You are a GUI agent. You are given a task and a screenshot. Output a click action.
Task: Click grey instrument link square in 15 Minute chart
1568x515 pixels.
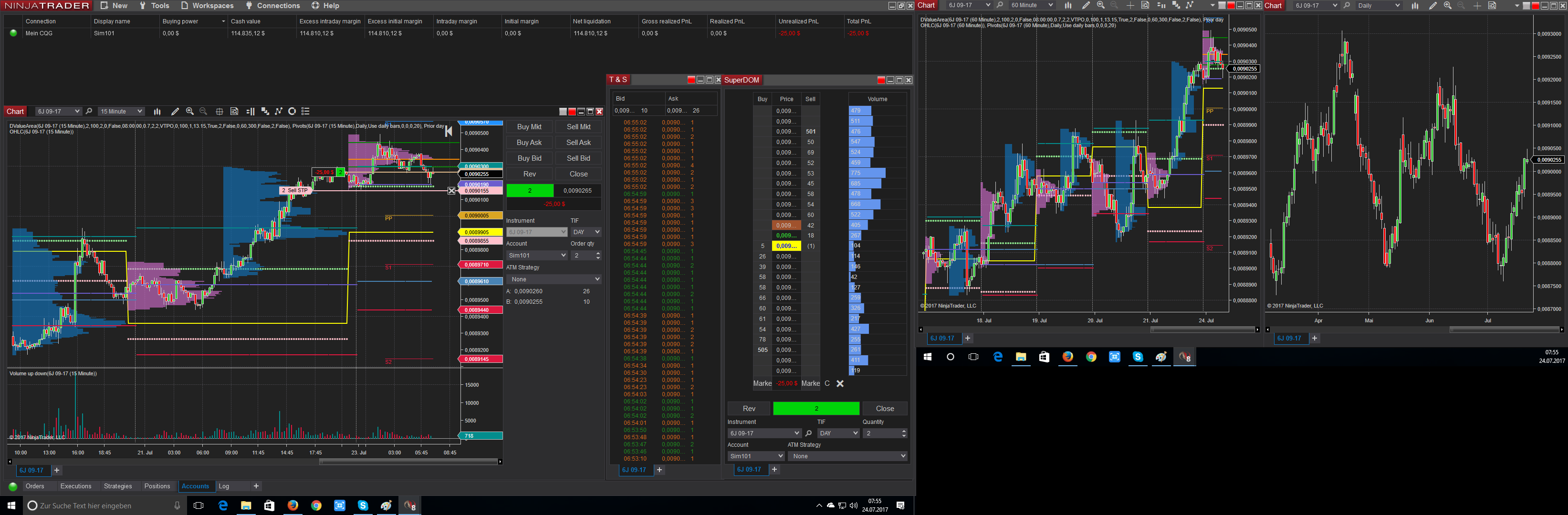[x=563, y=112]
